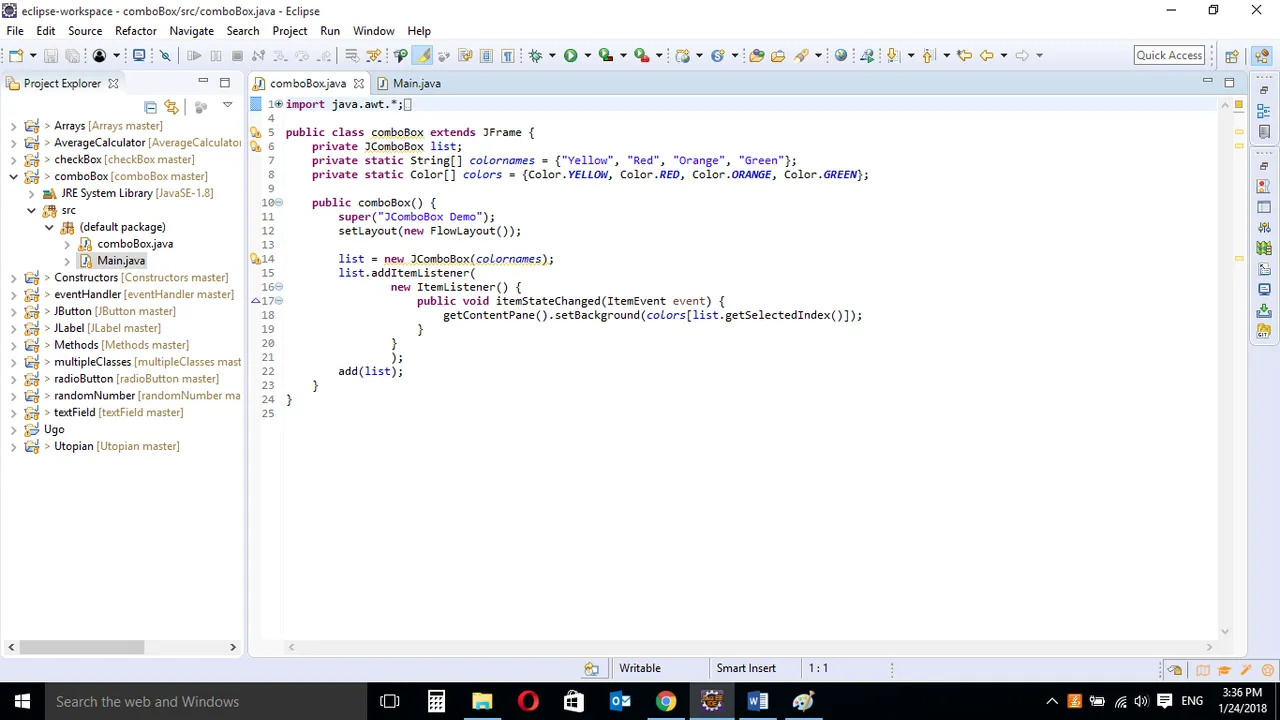
Task: Toggle Show Whitespace Characters in toolbar
Action: click(507, 55)
